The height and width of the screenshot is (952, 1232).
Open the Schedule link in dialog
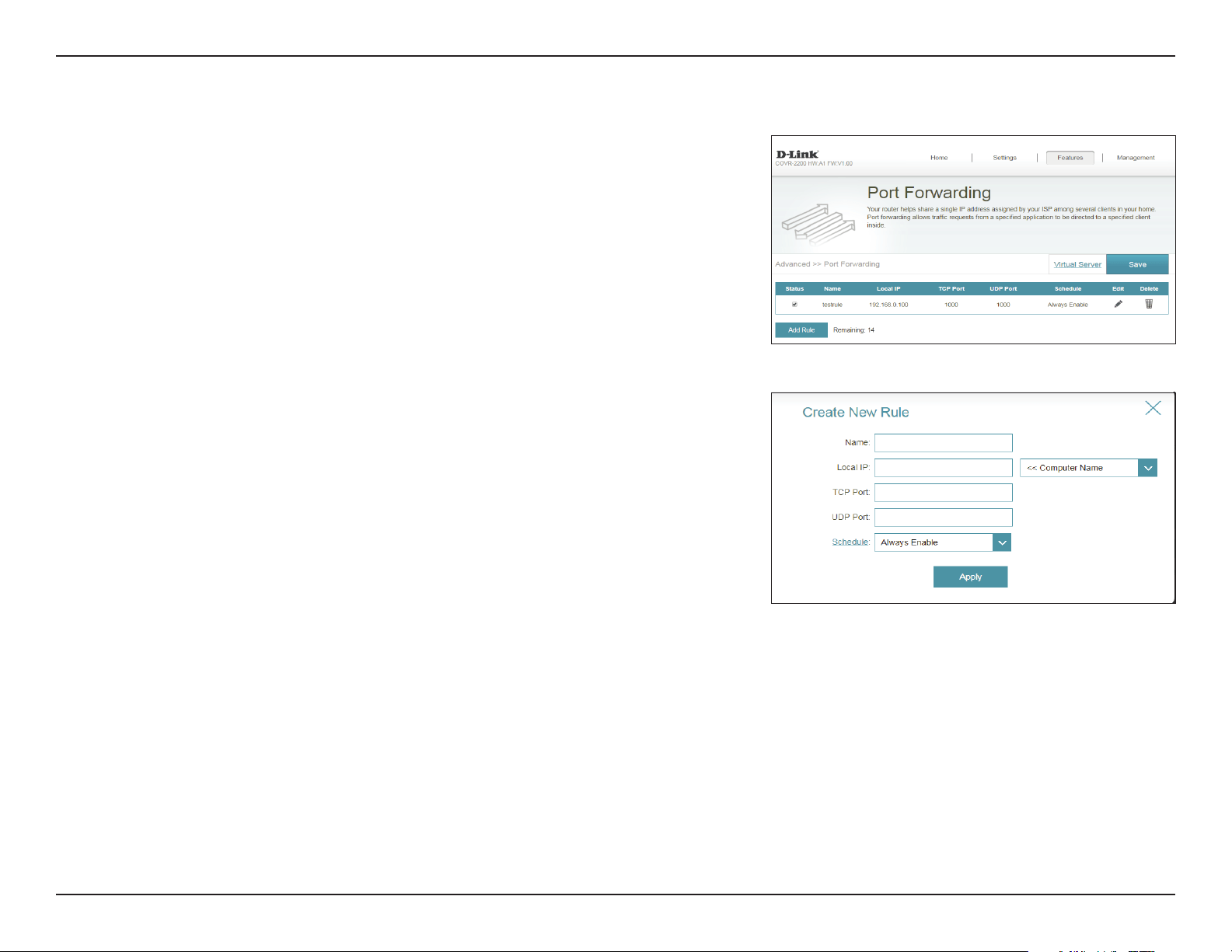tap(850, 542)
